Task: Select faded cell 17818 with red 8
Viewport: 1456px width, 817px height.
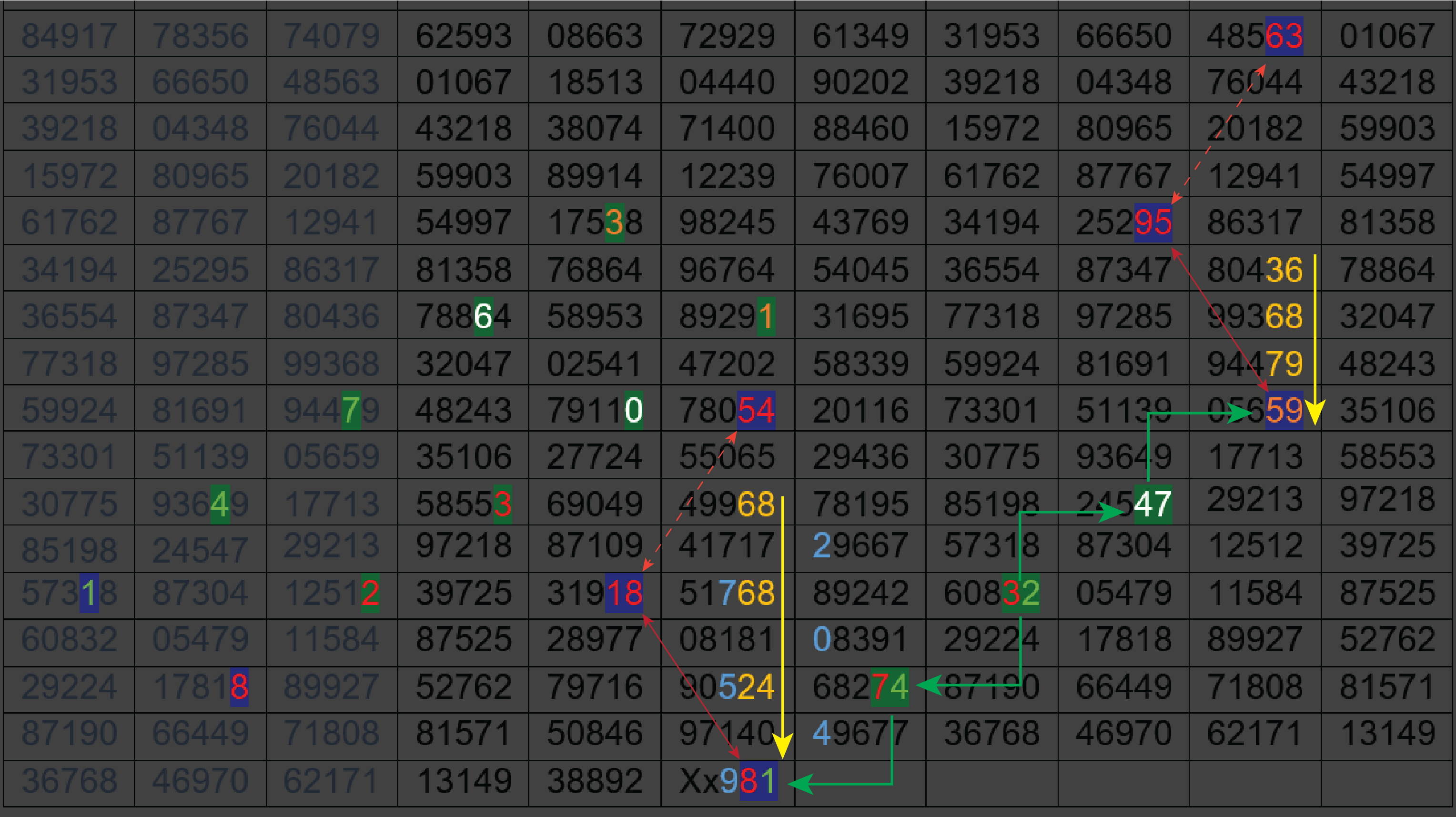Action: pyautogui.click(x=200, y=686)
